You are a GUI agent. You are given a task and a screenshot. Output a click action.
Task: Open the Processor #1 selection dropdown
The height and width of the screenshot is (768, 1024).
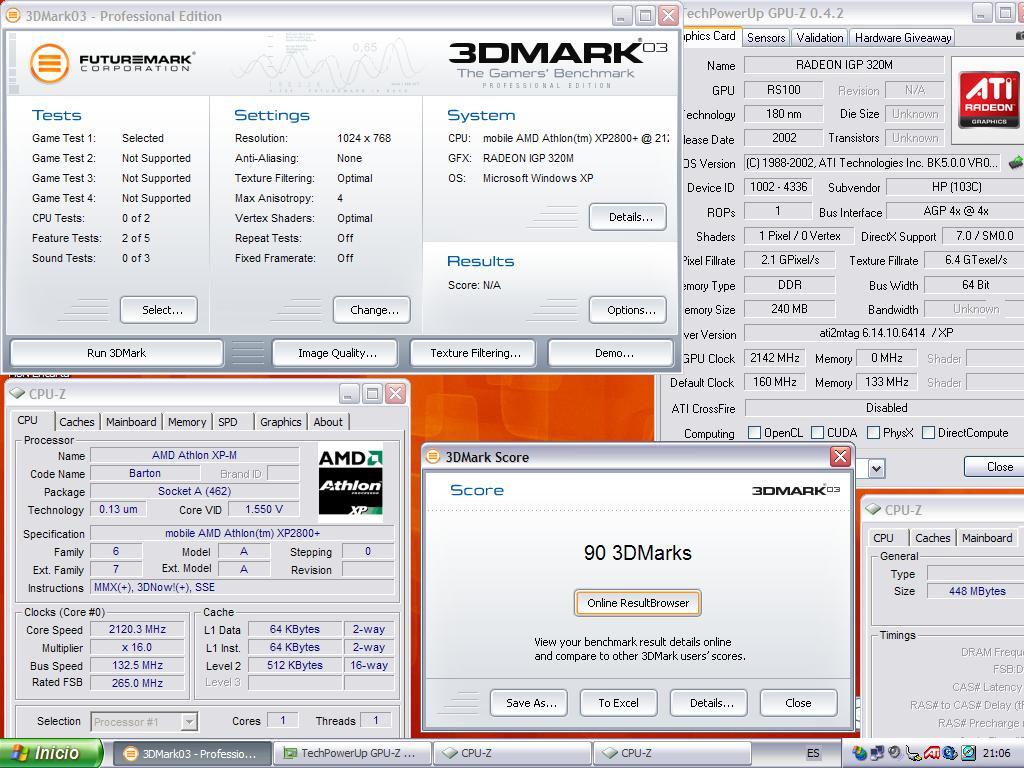pyautogui.click(x=189, y=722)
